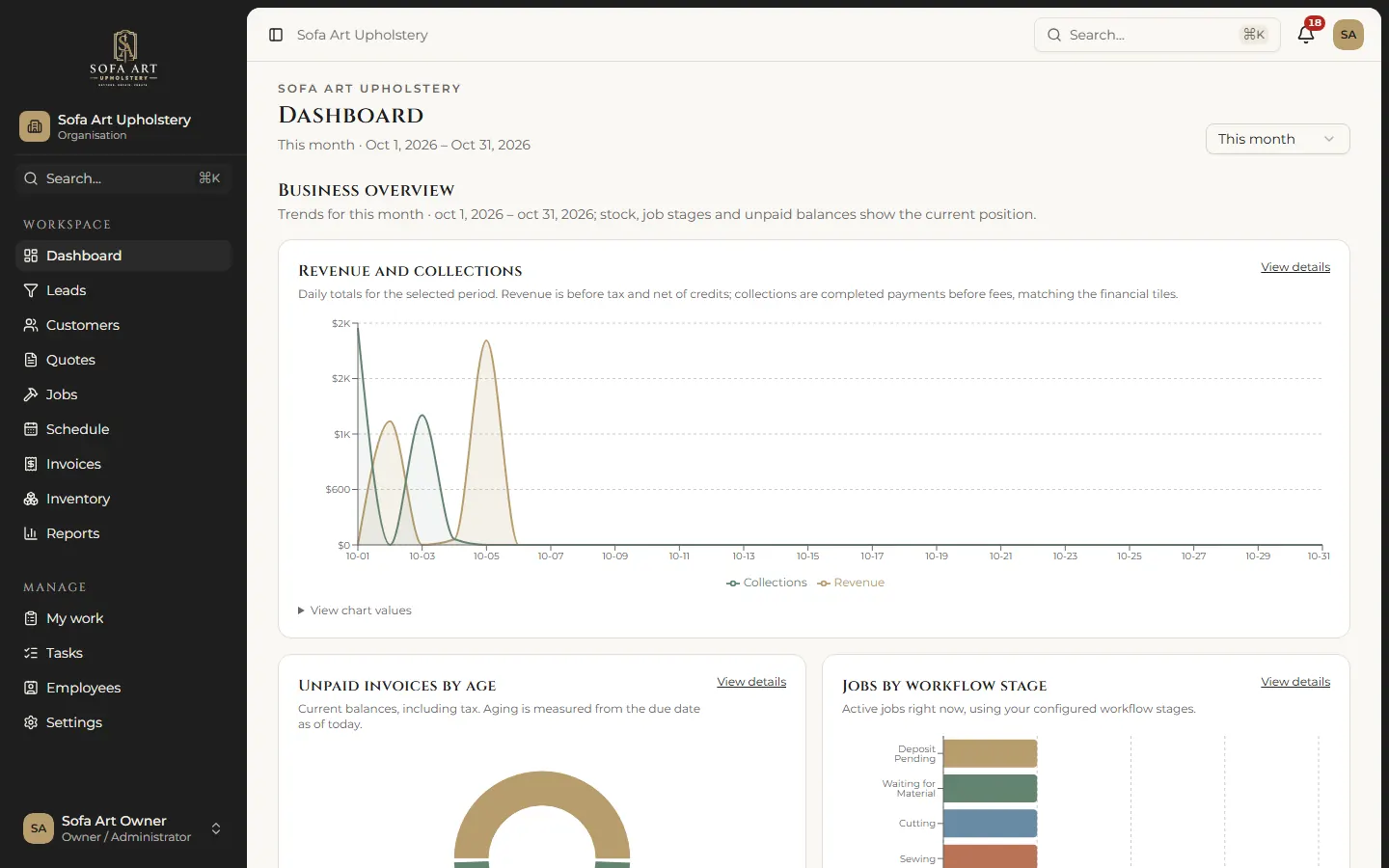1389x868 pixels.
Task: Open the Jobs section
Action: tap(123, 394)
